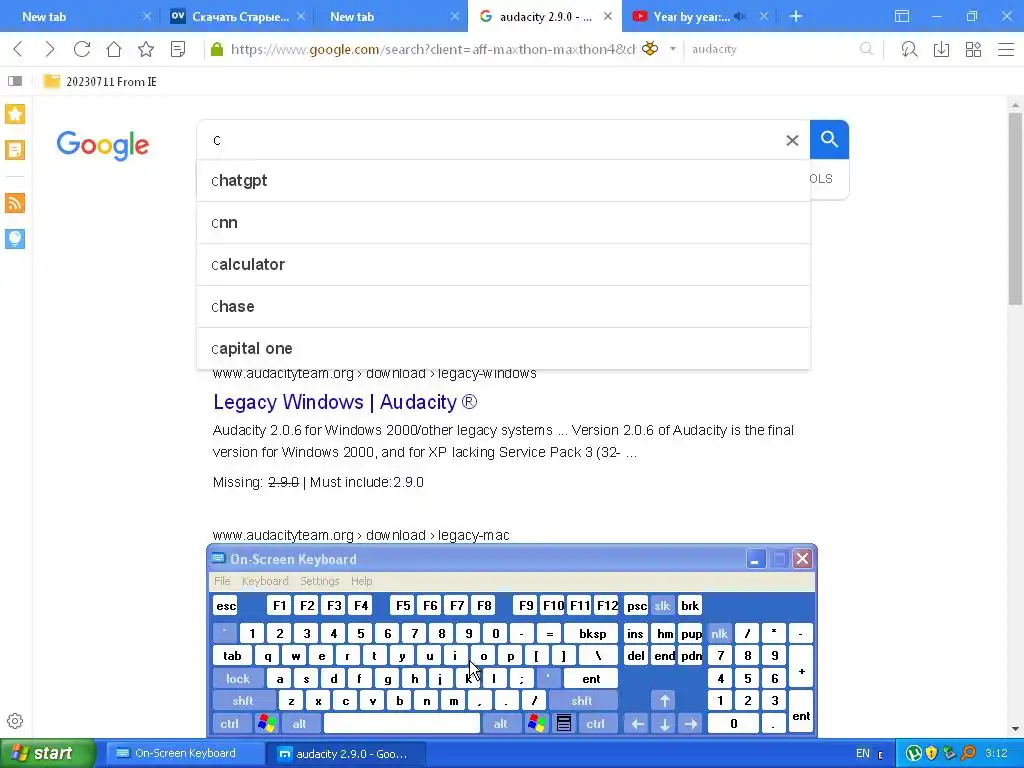Open reader mode icon in toolbar
1024x768 pixels.
tap(178, 49)
